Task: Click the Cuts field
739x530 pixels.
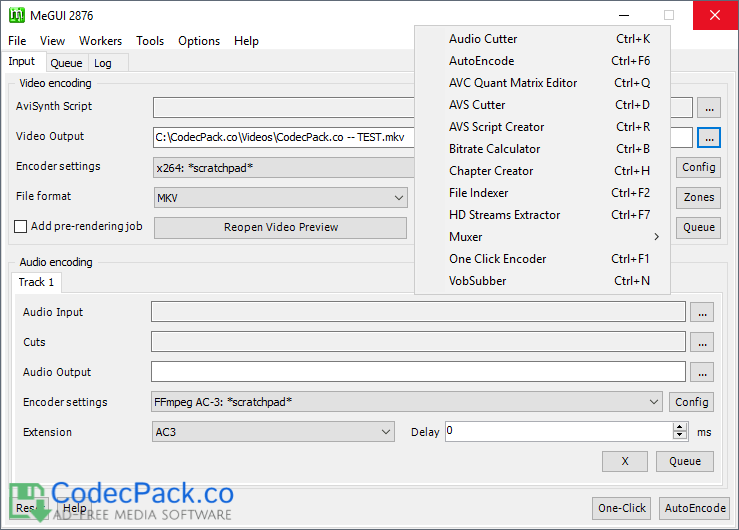Action: pos(418,342)
